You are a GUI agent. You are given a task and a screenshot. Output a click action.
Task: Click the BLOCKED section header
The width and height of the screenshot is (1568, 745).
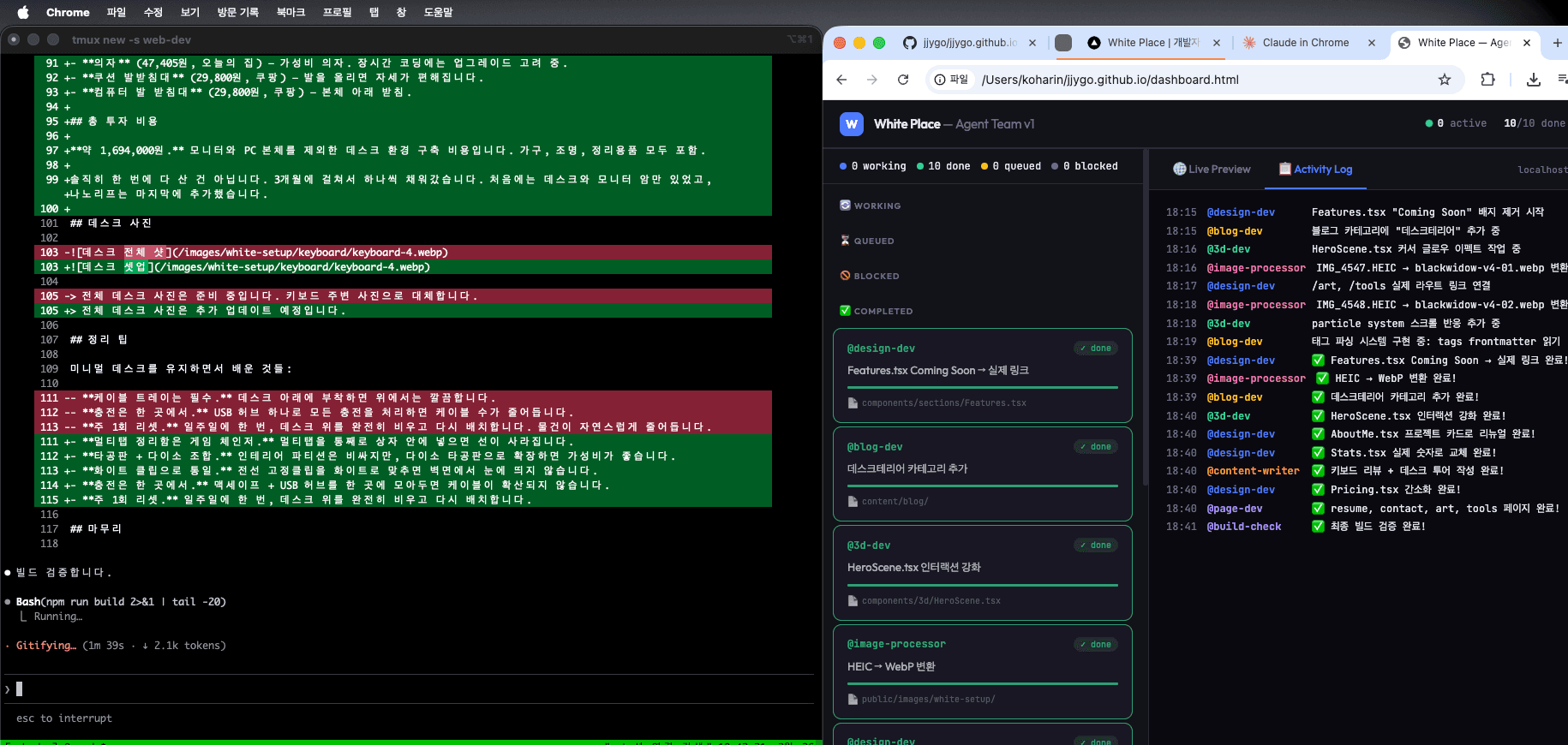(x=870, y=276)
